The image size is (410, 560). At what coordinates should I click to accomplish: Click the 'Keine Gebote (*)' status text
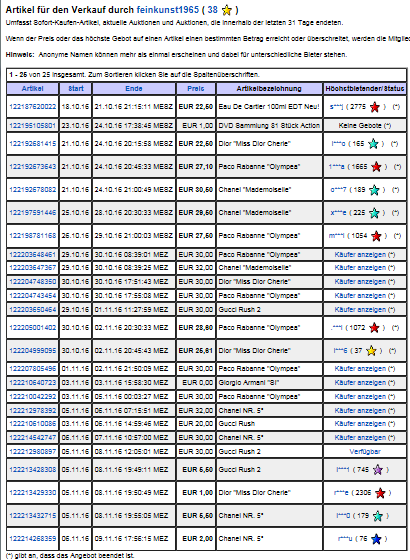(365, 125)
